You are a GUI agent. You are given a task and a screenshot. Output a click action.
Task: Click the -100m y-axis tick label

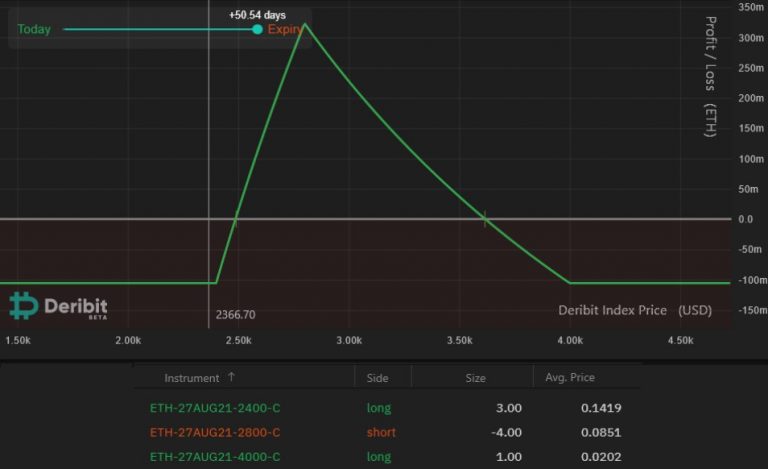752,280
